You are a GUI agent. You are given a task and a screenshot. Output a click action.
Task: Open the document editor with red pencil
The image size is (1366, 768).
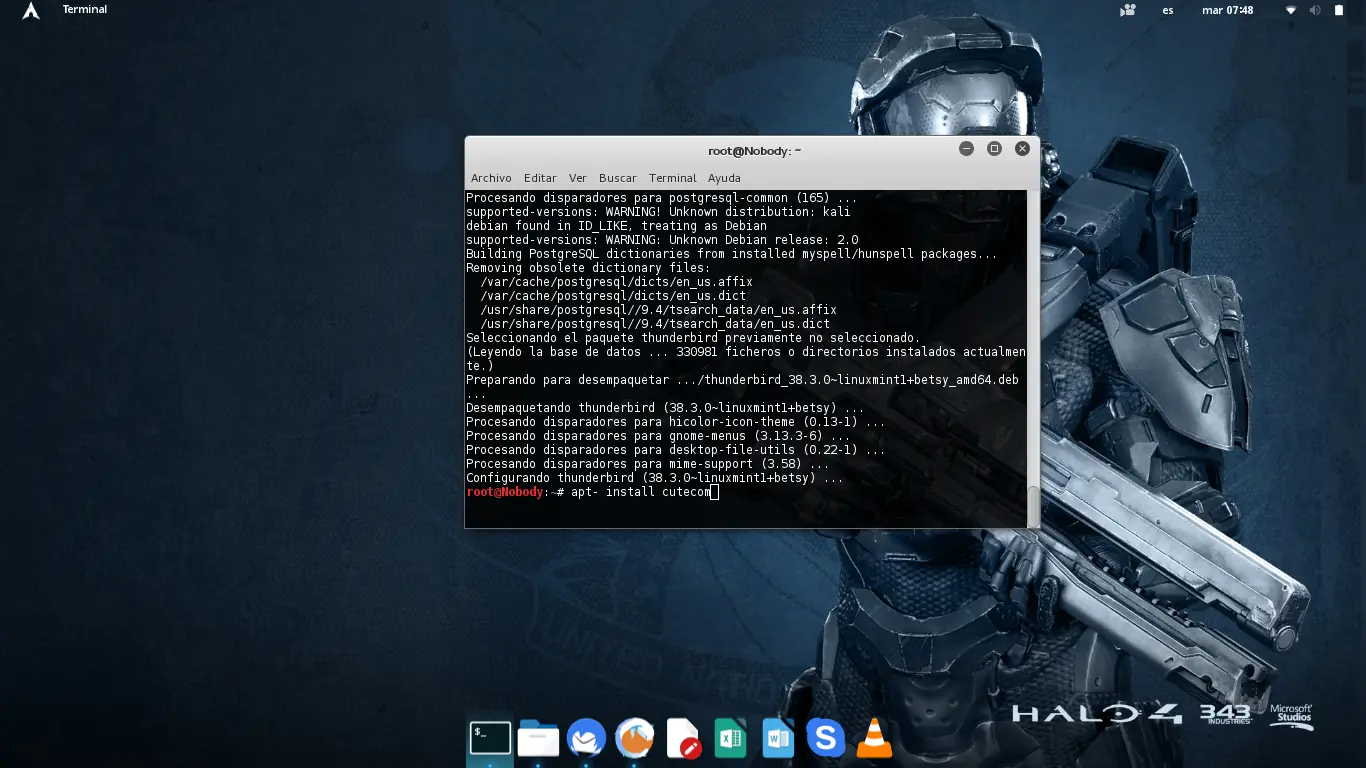pyautogui.click(x=682, y=739)
